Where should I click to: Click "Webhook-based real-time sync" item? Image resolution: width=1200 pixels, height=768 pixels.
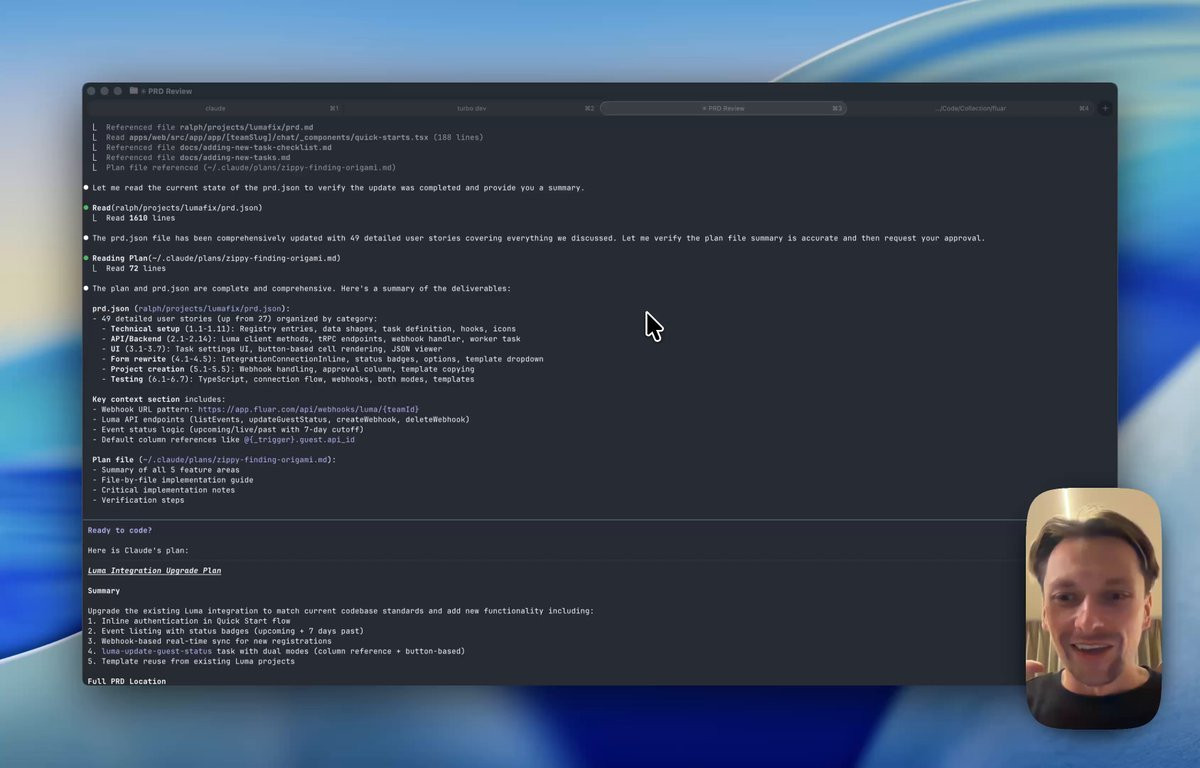coord(209,641)
